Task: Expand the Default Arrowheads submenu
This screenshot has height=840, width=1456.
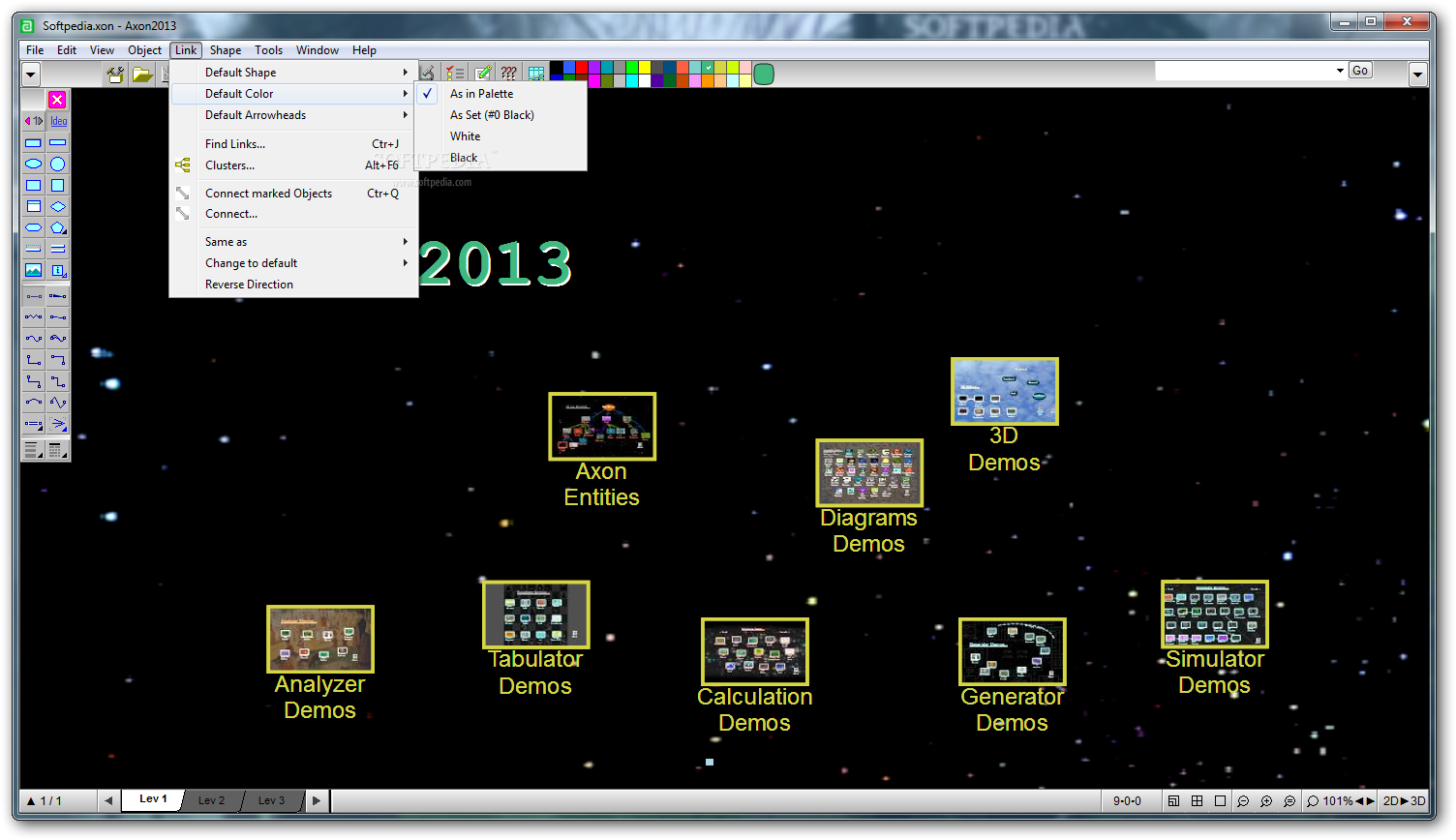Action: [x=294, y=115]
